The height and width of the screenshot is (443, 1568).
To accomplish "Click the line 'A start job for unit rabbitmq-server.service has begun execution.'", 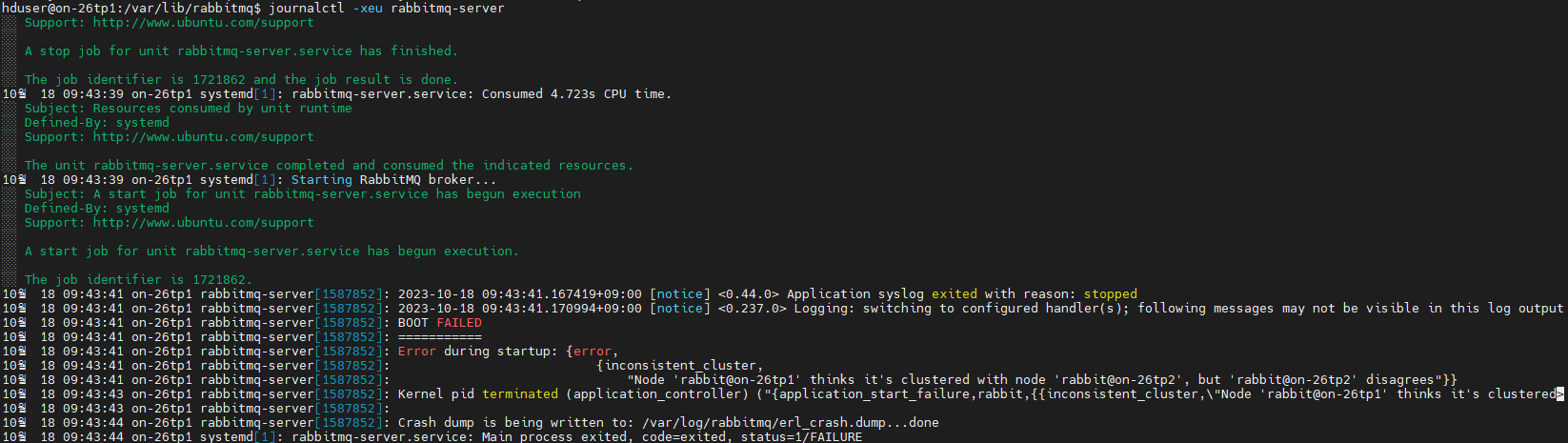I will tap(271, 251).
